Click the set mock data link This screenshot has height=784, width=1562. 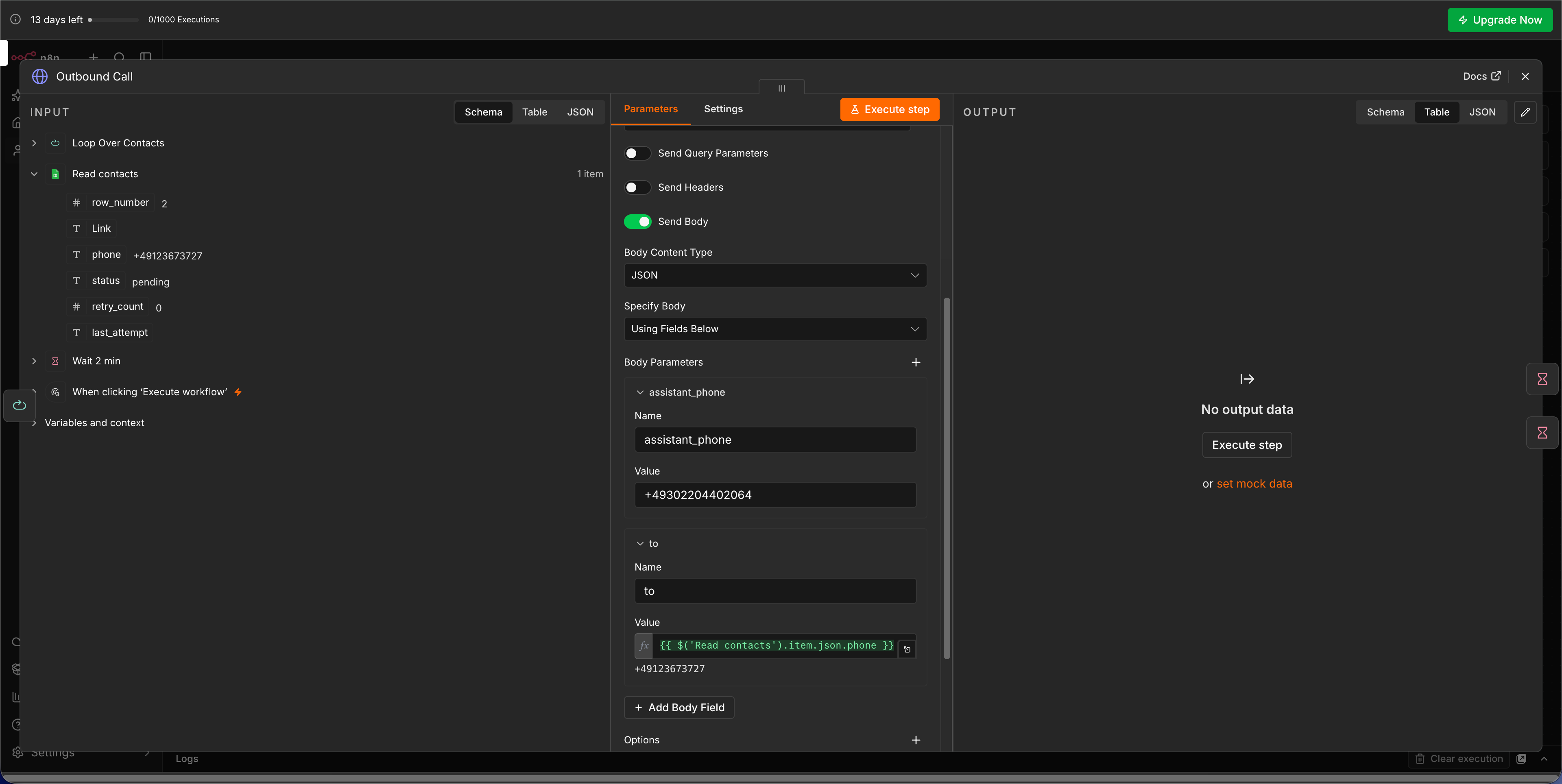[1254, 484]
